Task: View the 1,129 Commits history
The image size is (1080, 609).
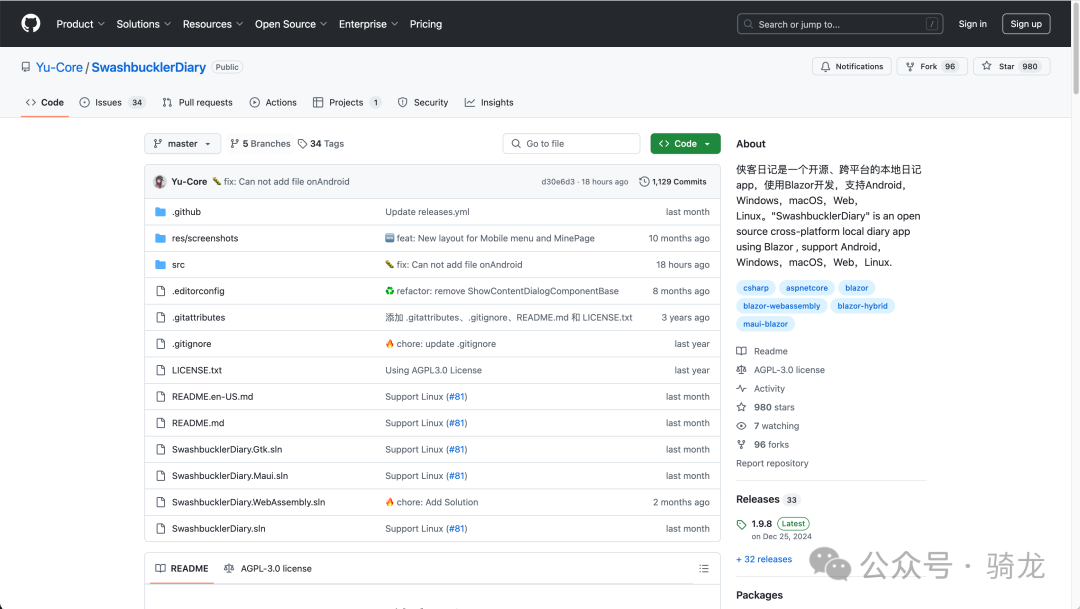Action: pos(673,181)
